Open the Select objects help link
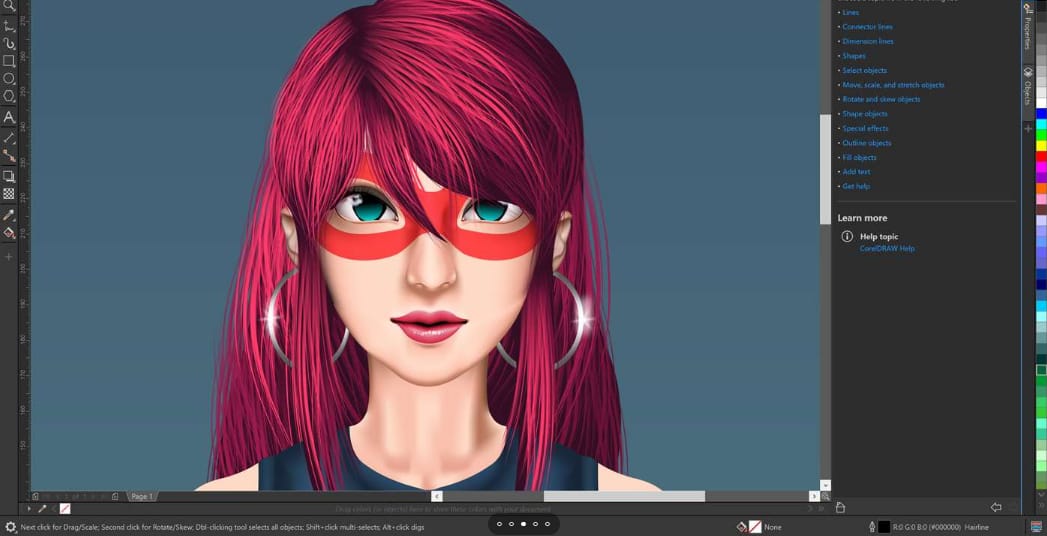Image resolution: width=1047 pixels, height=536 pixels. tap(865, 70)
